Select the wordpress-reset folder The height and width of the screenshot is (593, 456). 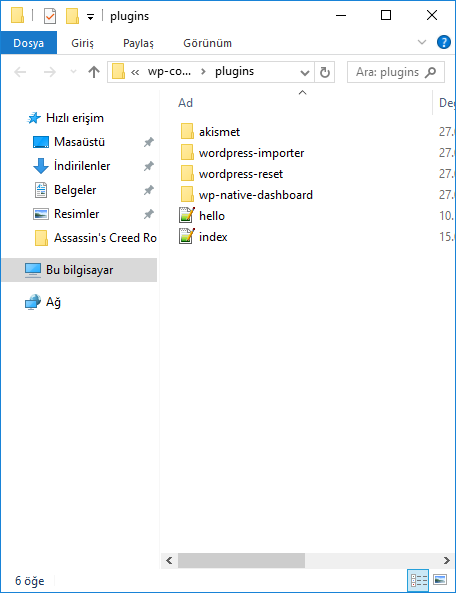pos(241,174)
